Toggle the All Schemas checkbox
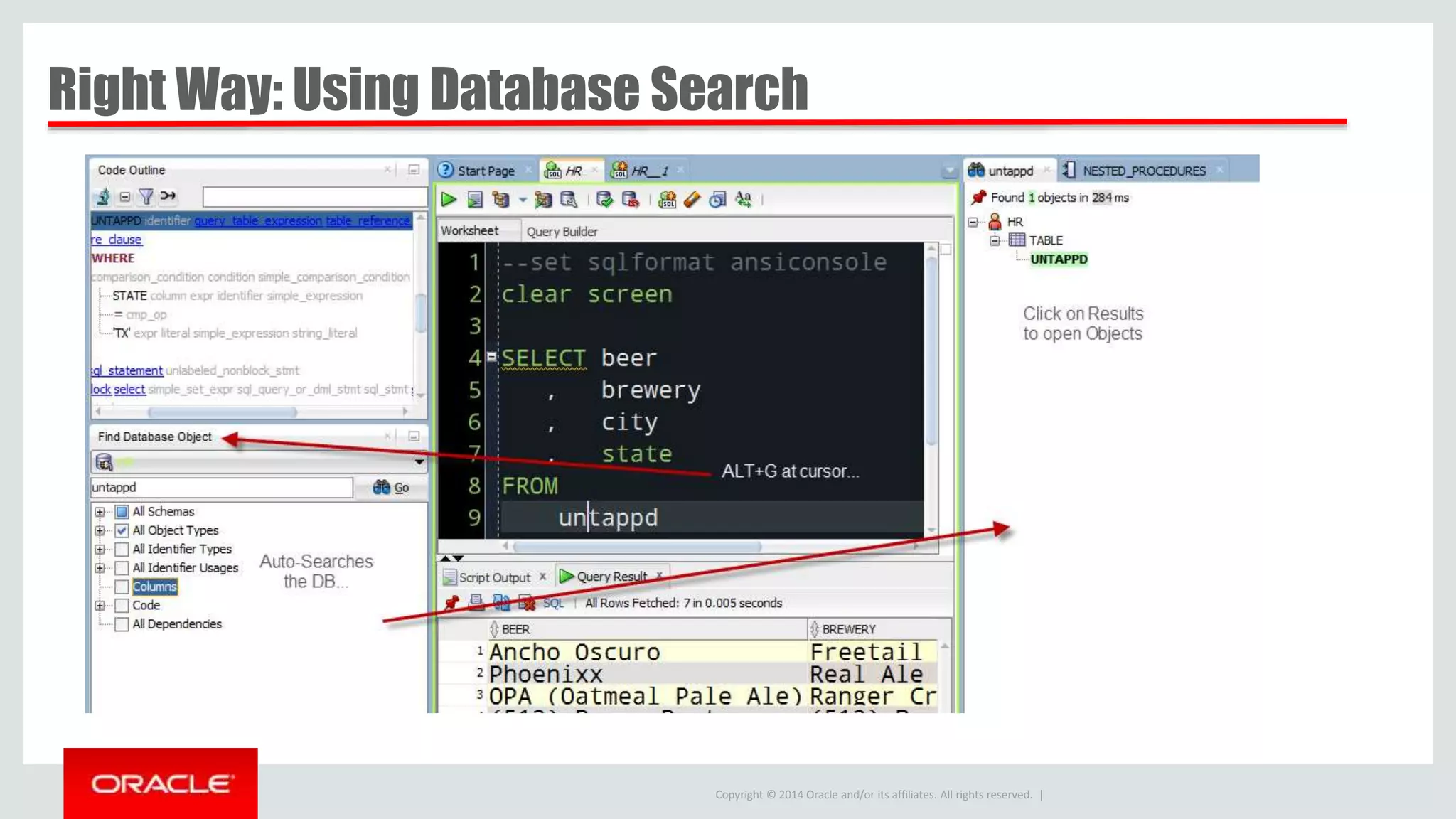 point(122,512)
